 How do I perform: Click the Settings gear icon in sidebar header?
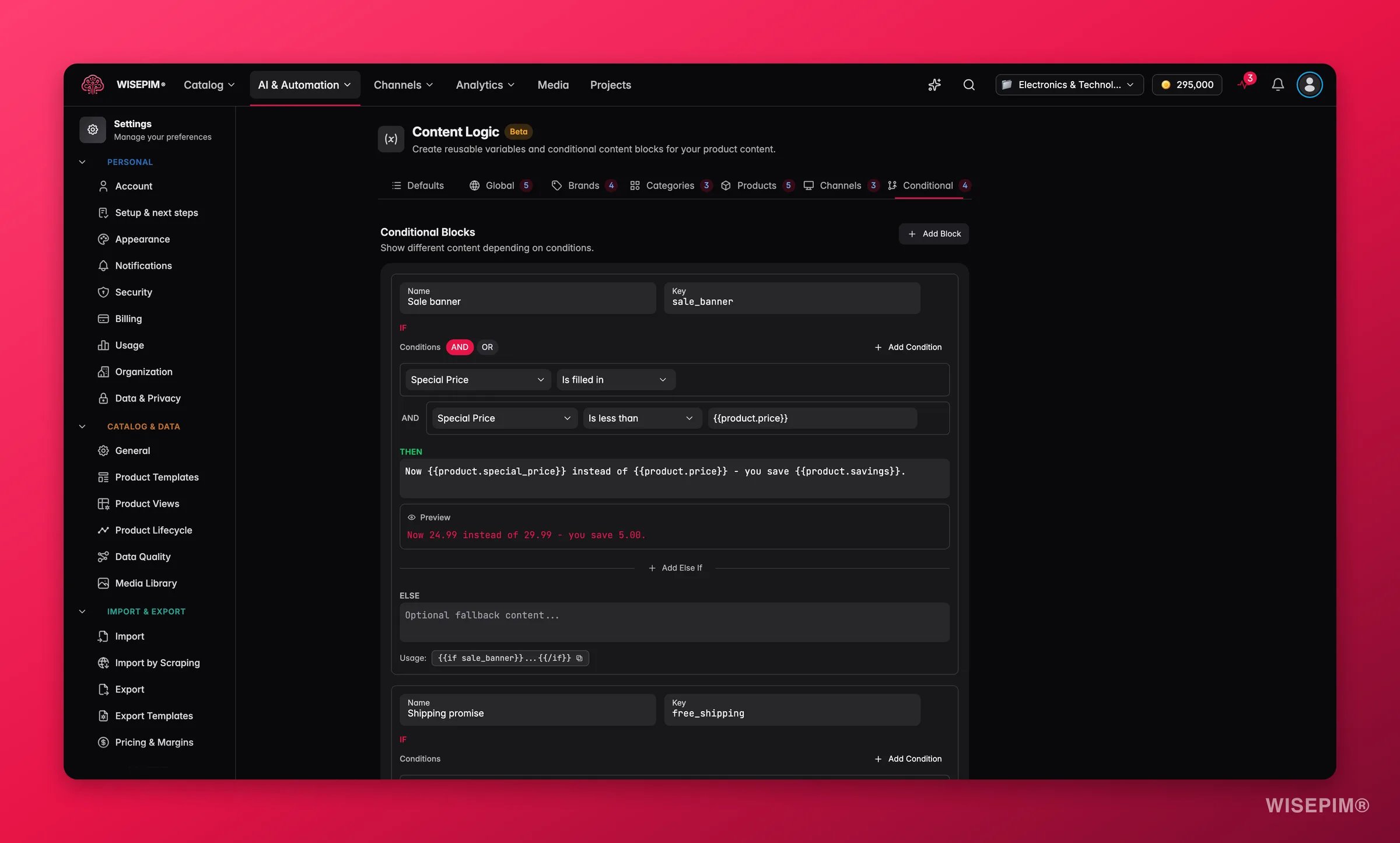(x=93, y=130)
